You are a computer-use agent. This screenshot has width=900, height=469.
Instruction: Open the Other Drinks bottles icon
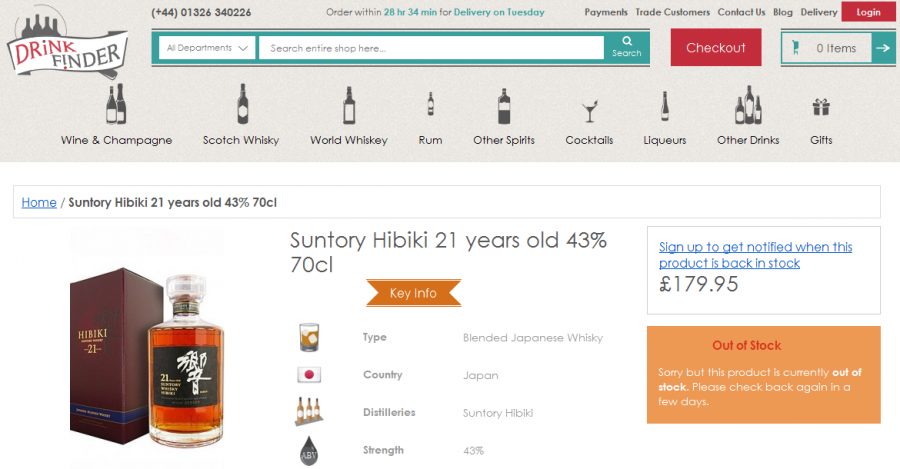pos(748,104)
